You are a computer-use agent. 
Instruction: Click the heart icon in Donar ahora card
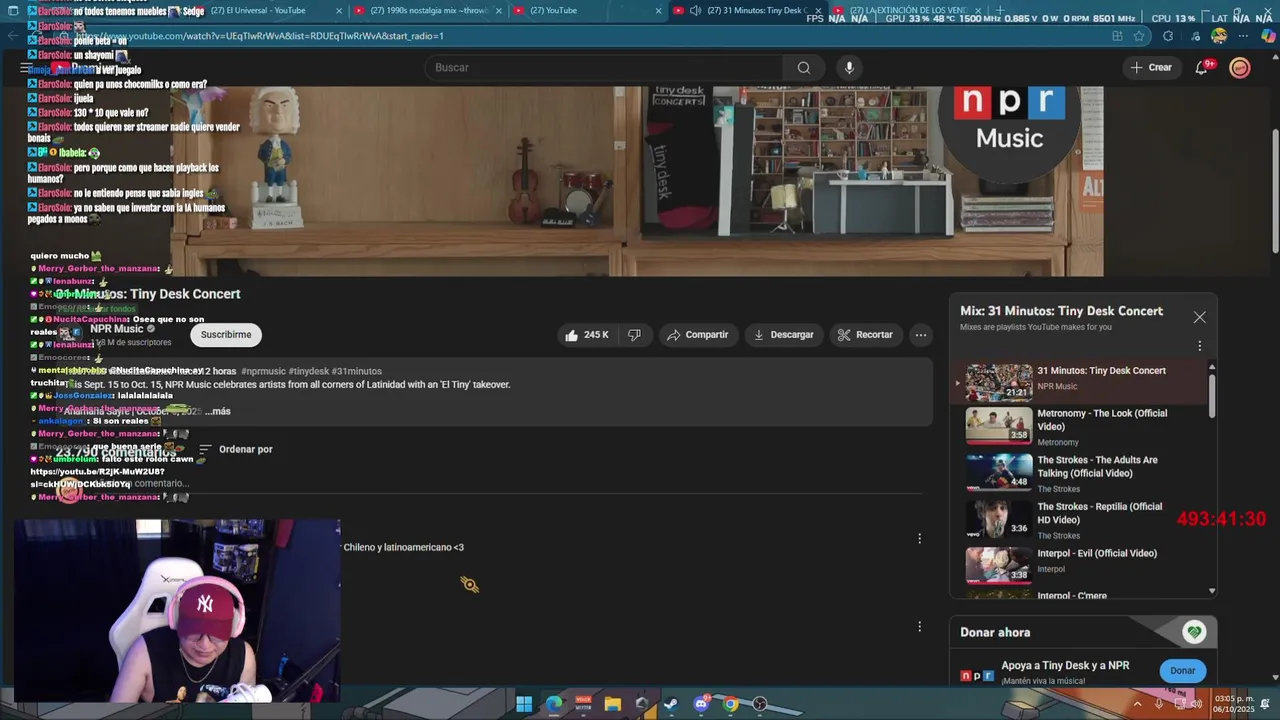tap(1193, 632)
